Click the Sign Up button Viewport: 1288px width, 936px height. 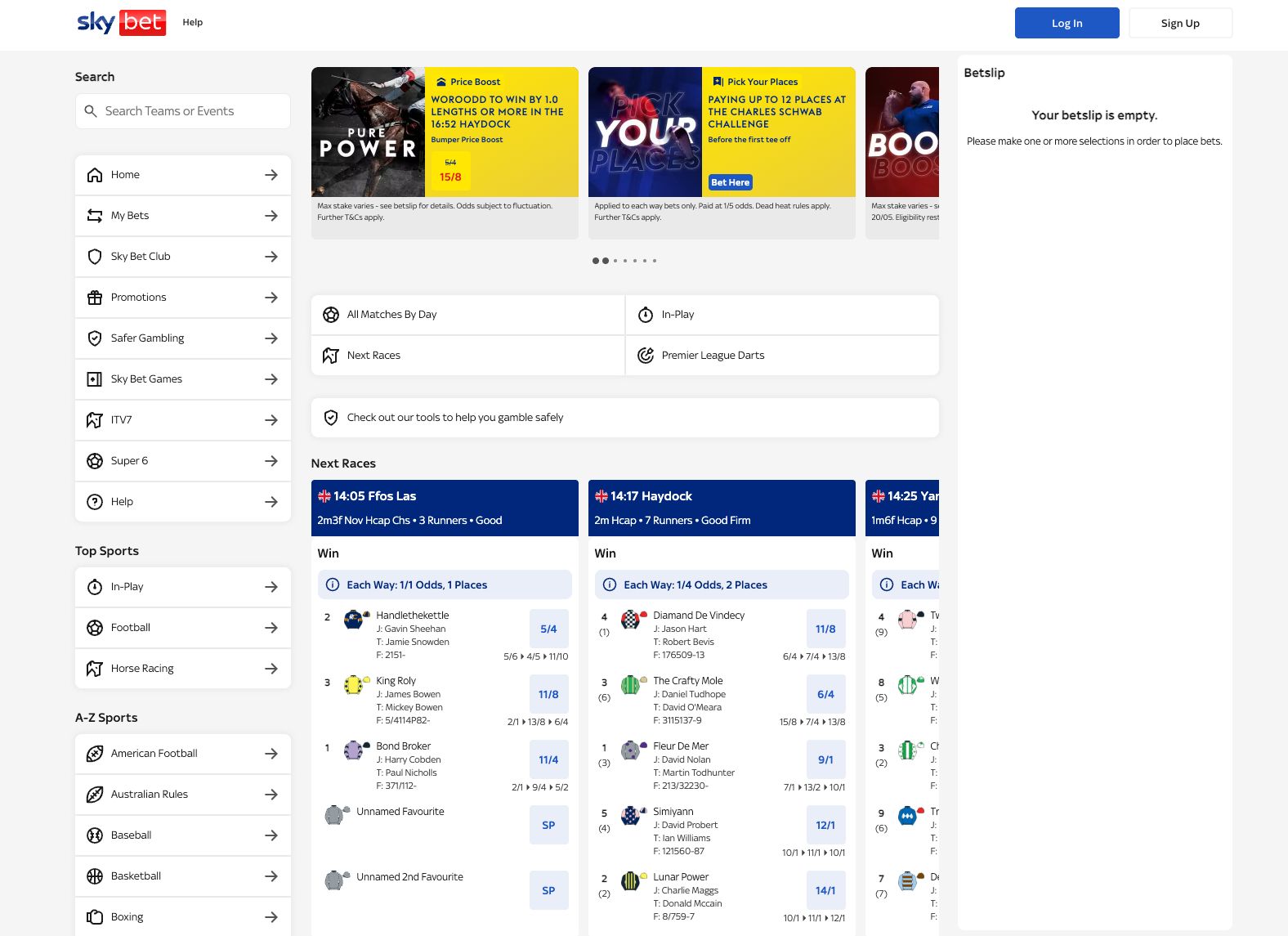tap(1180, 23)
